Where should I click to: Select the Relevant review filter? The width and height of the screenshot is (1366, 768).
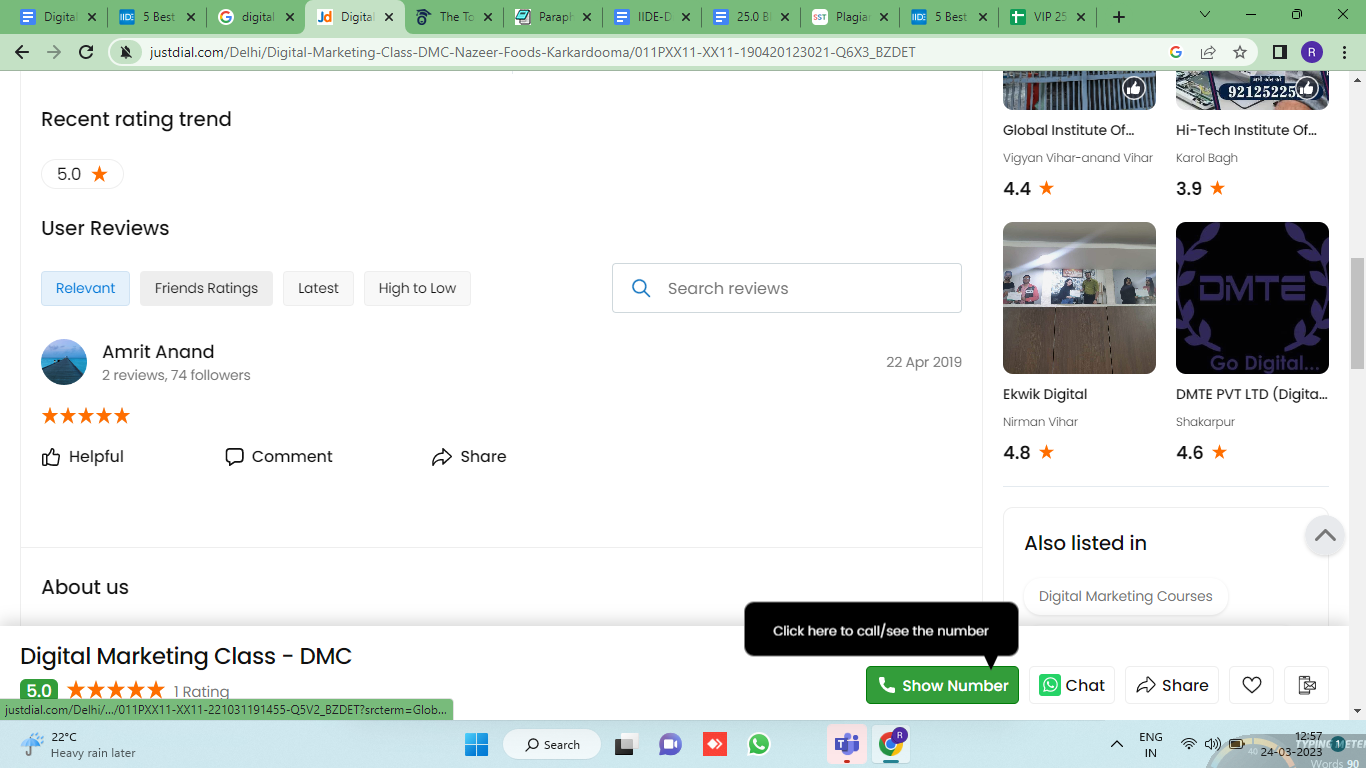point(85,288)
